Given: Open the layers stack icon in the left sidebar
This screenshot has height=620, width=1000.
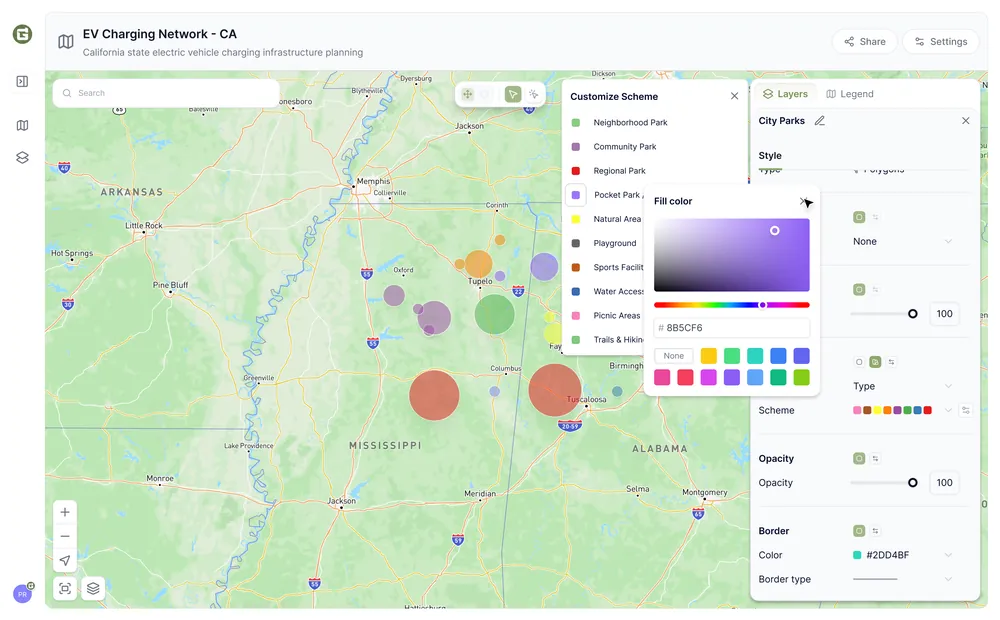Looking at the screenshot, I should [22, 158].
